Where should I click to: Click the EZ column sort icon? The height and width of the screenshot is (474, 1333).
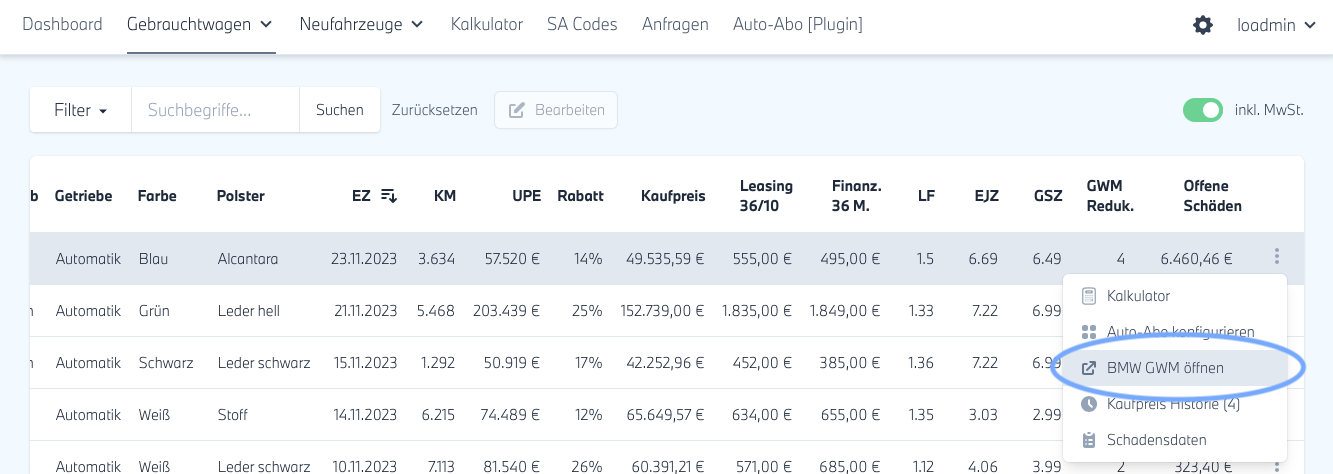[389, 196]
